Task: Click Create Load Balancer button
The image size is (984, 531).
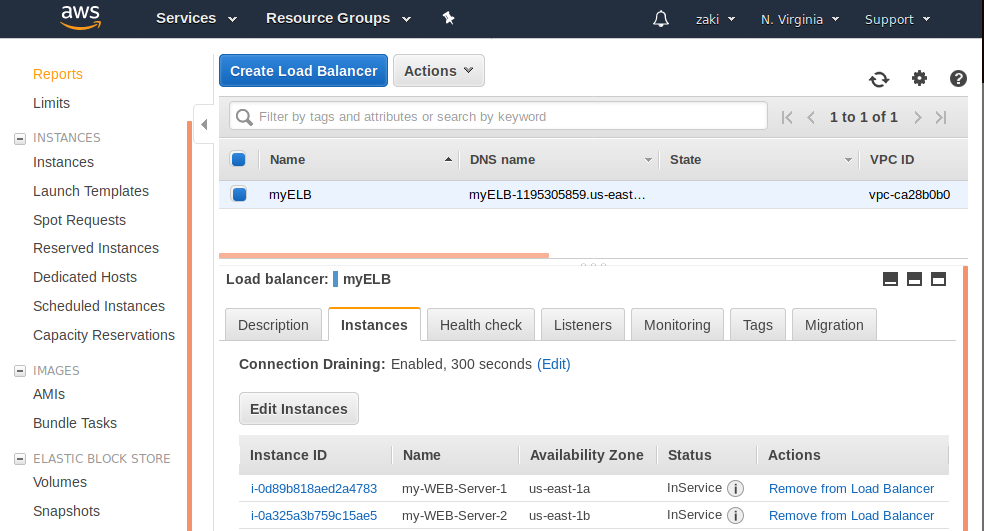Action: tap(303, 71)
